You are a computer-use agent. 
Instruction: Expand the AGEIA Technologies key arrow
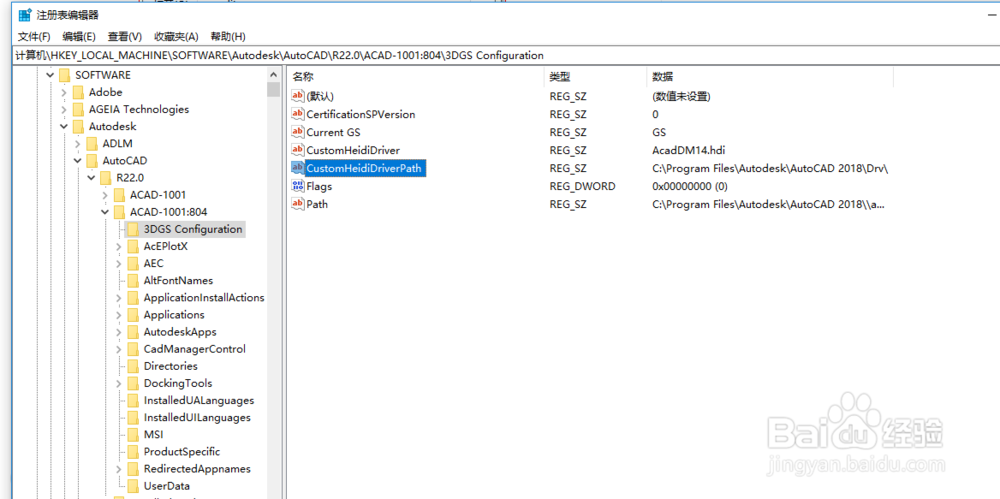pyautogui.click(x=64, y=110)
